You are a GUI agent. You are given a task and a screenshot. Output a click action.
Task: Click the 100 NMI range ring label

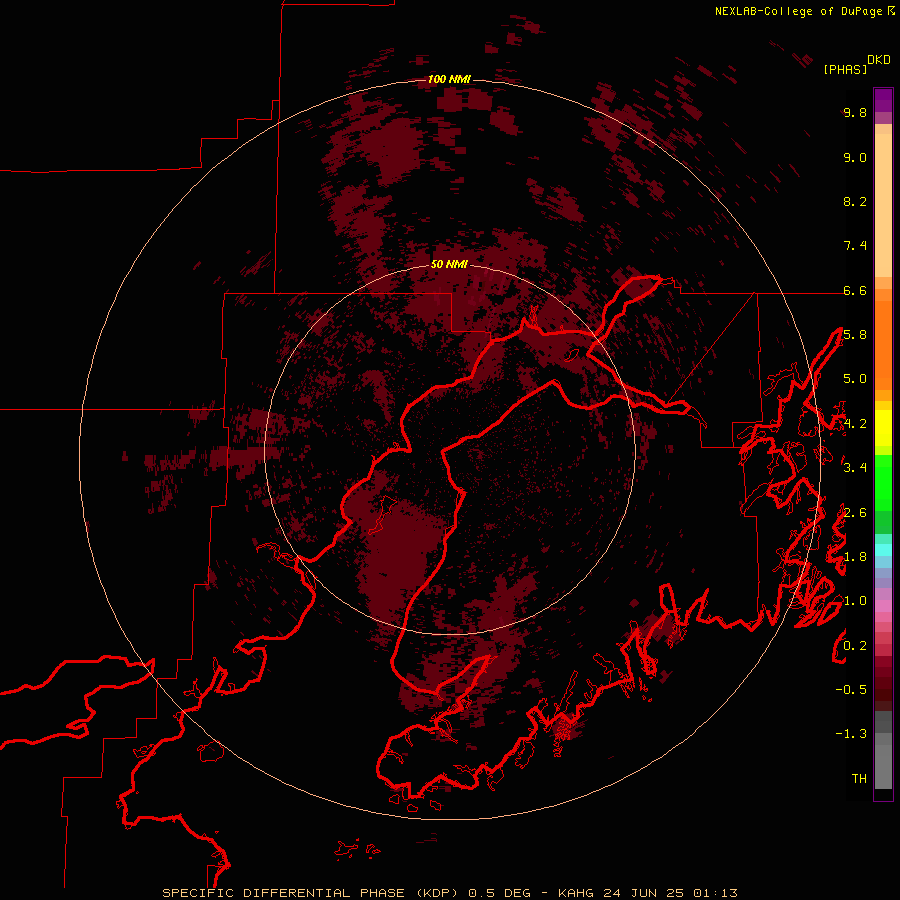pos(449,79)
